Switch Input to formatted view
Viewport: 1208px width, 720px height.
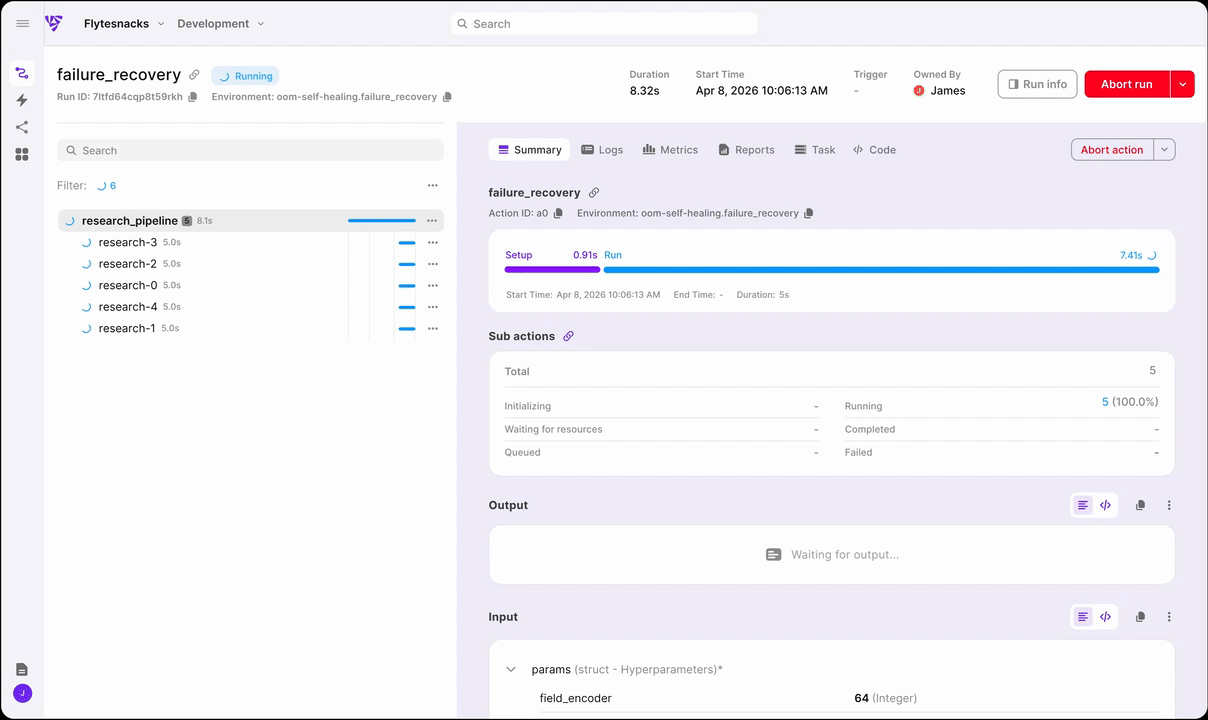[x=1083, y=617]
